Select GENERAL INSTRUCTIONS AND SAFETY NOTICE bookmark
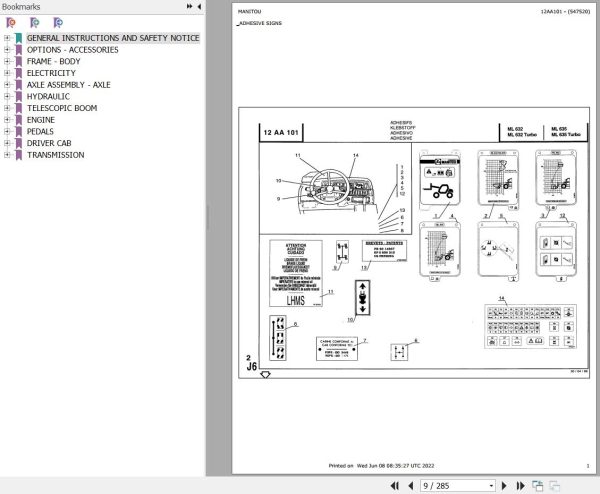This screenshot has width=600, height=494. (x=113, y=38)
